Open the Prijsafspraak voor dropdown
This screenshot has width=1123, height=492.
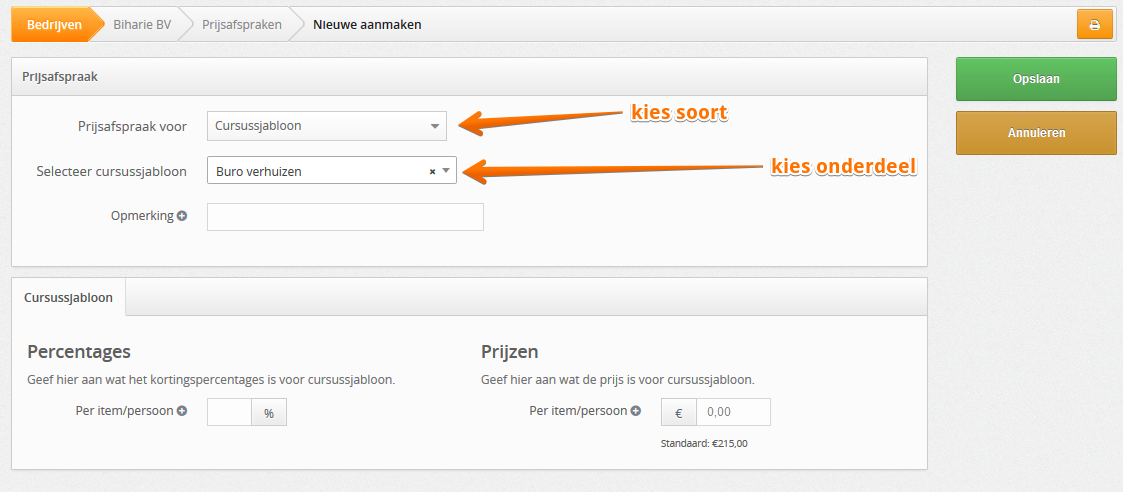point(327,126)
